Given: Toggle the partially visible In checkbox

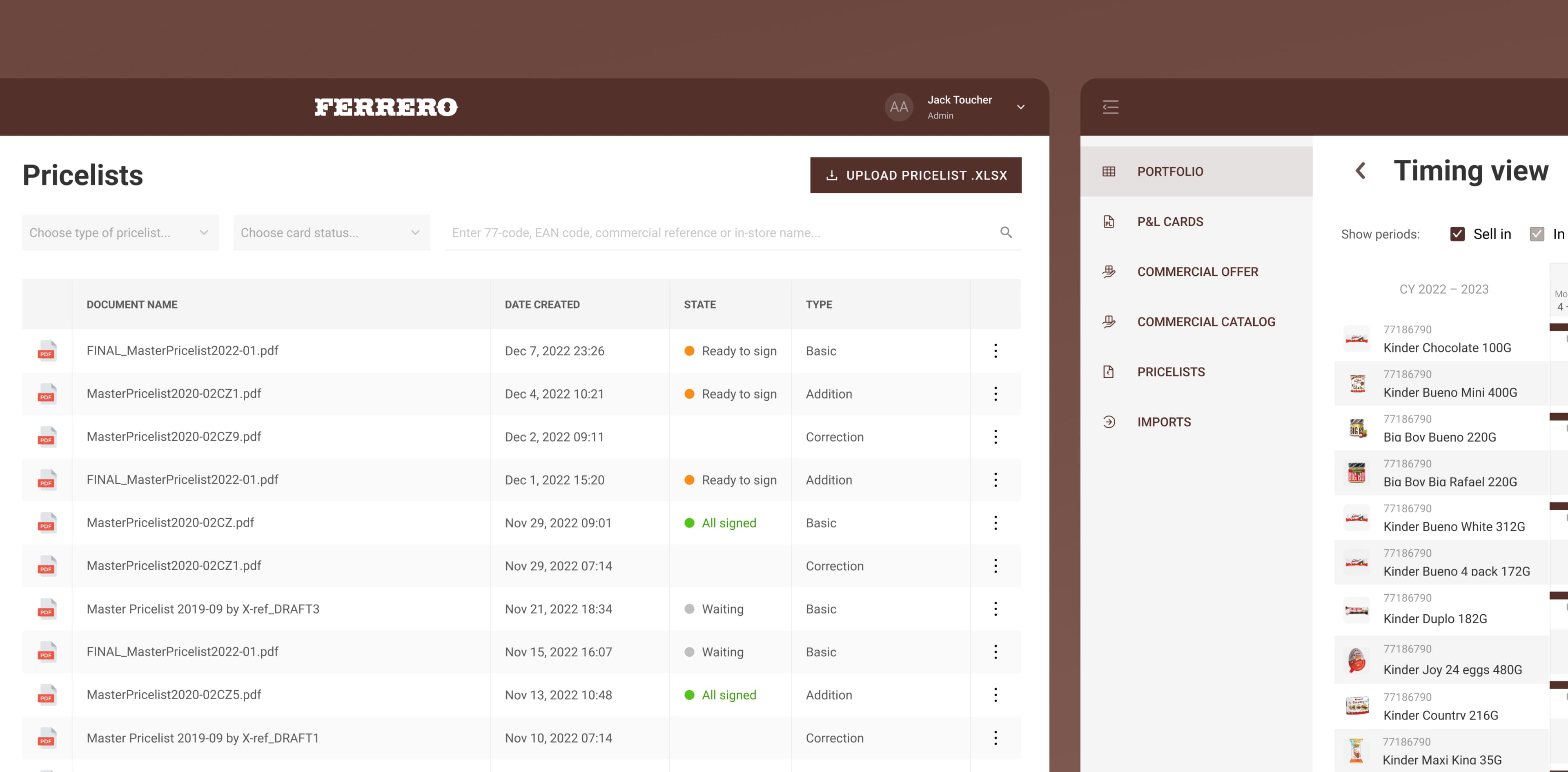Looking at the screenshot, I should pos(1536,234).
